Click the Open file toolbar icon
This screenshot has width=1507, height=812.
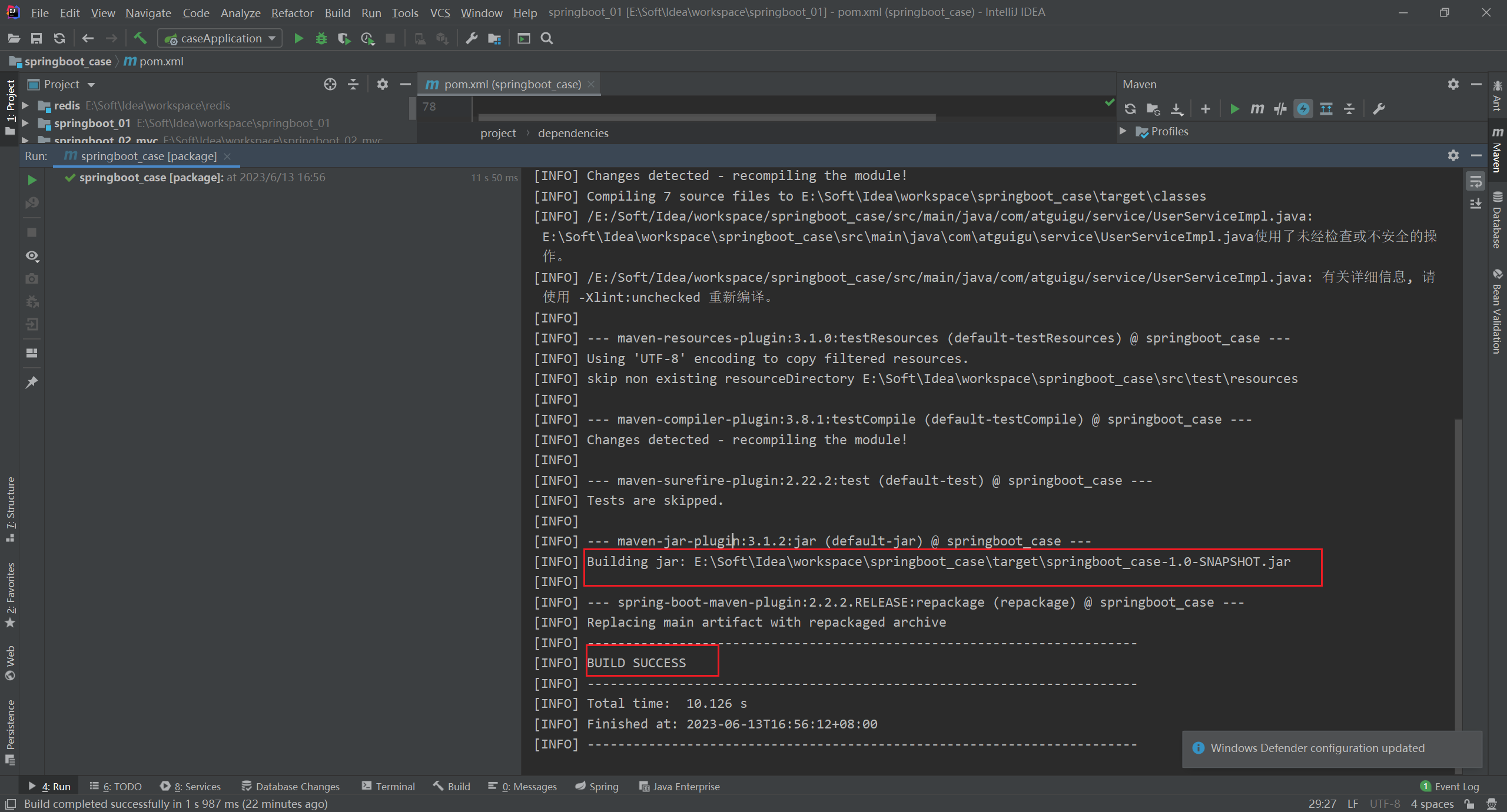(x=14, y=38)
